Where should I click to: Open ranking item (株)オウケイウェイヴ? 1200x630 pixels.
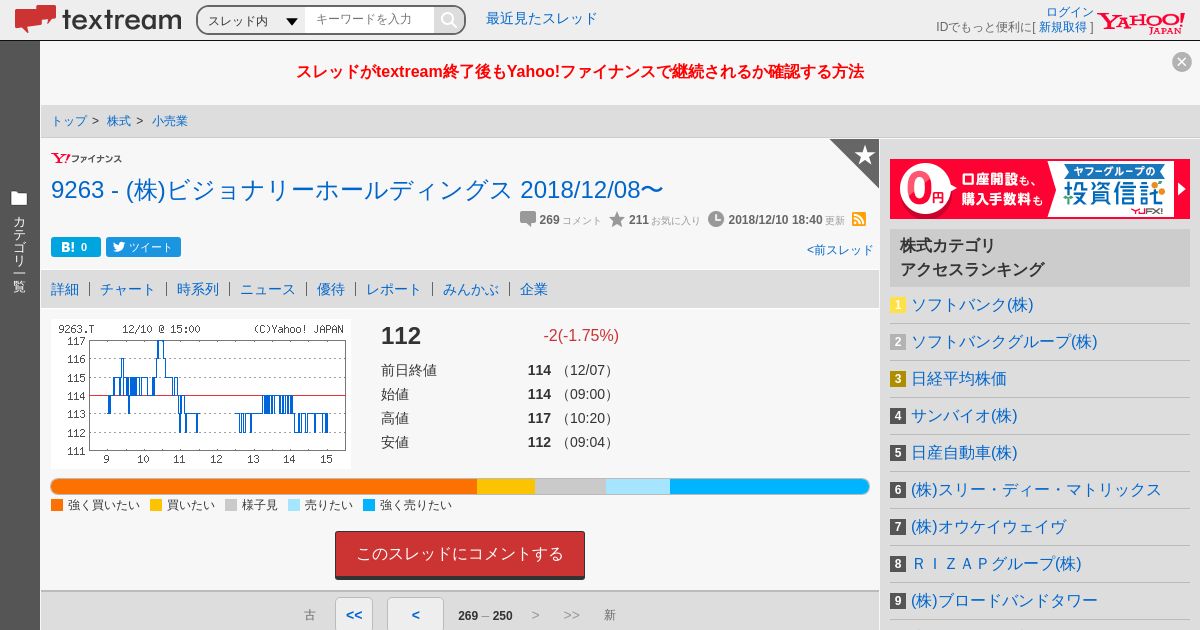click(x=989, y=527)
